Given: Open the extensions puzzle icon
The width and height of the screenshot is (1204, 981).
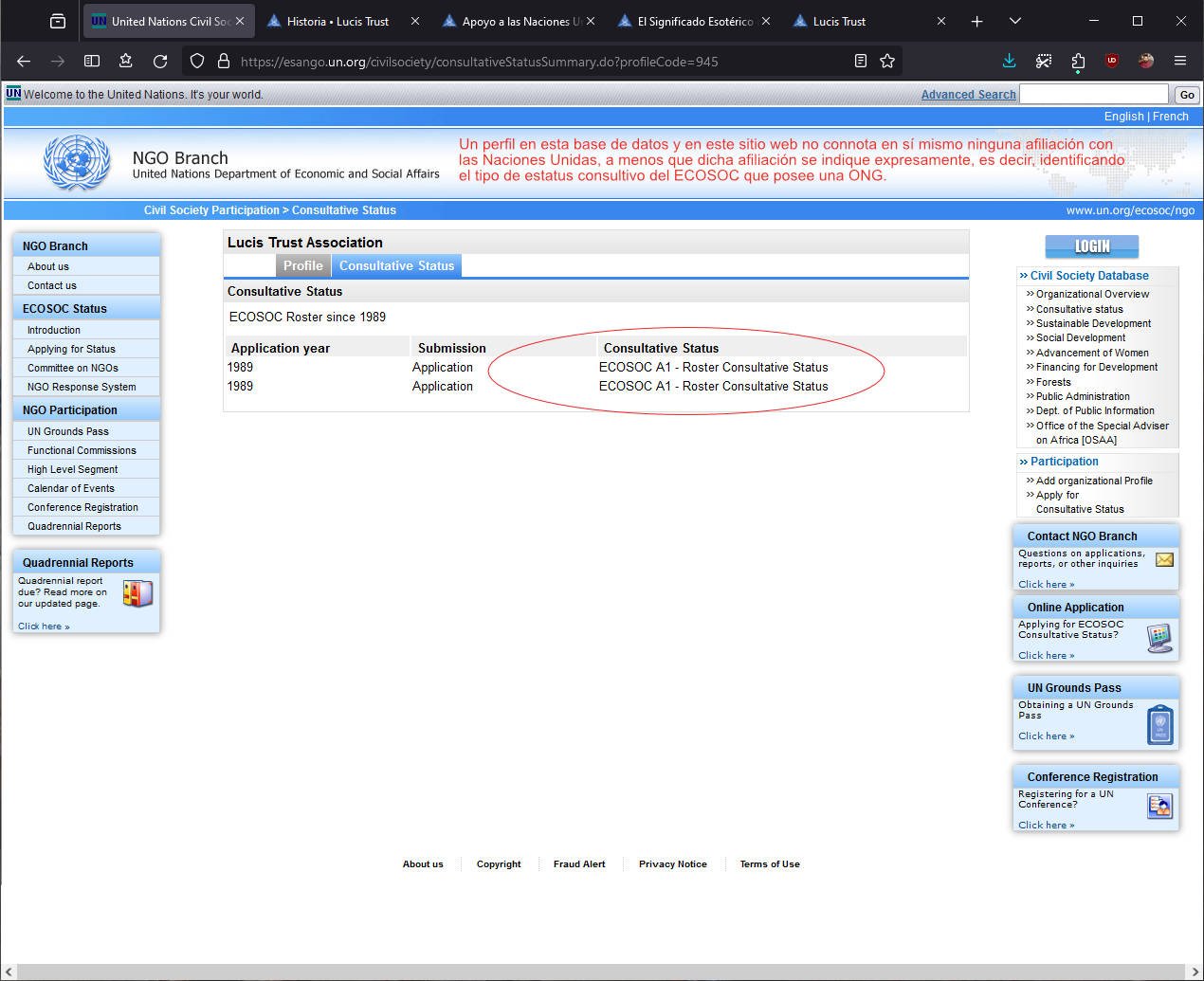Looking at the screenshot, I should coord(1078,62).
